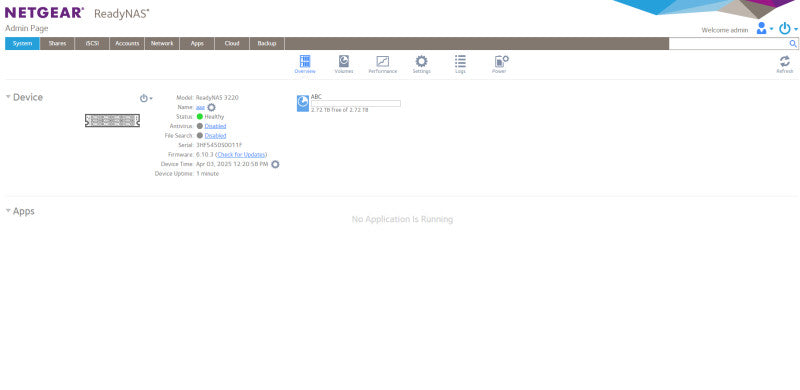
Task: Switch to the Accounts tab
Action: 127,43
